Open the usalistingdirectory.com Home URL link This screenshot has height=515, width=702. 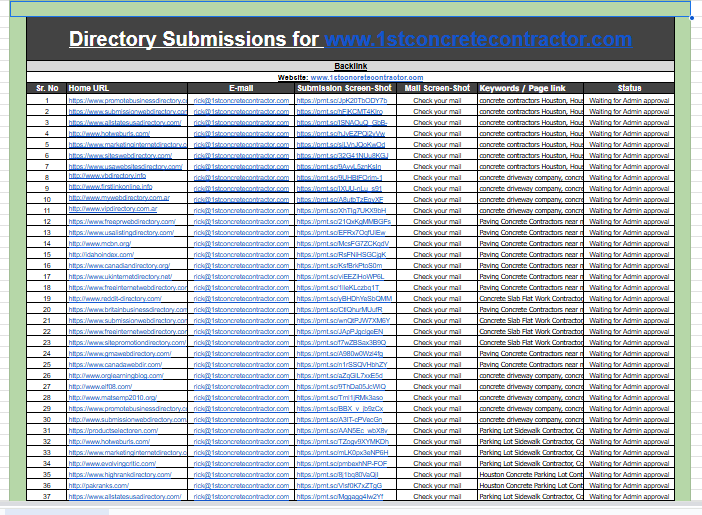tap(121, 232)
